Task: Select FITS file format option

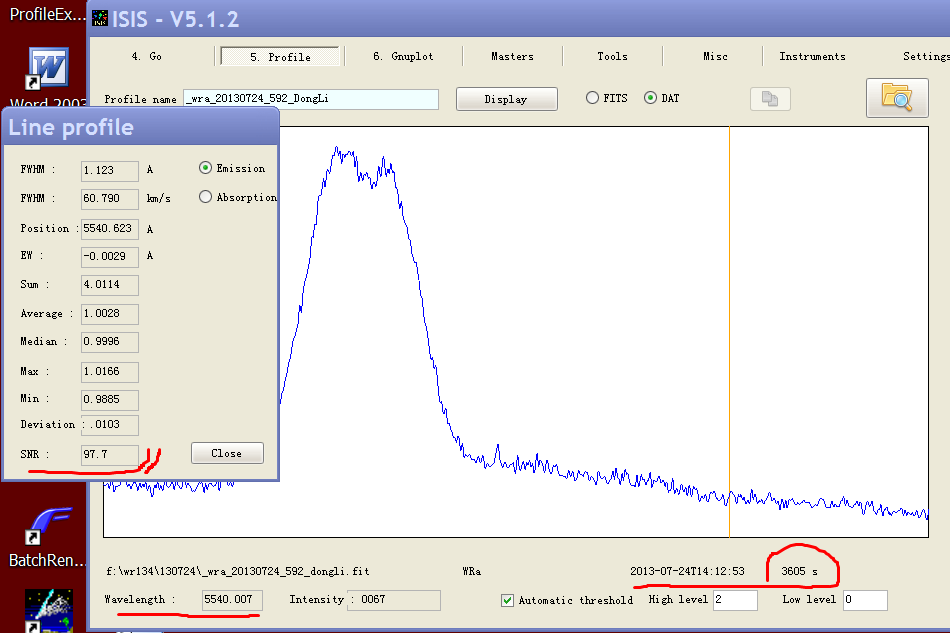Action: pos(593,98)
